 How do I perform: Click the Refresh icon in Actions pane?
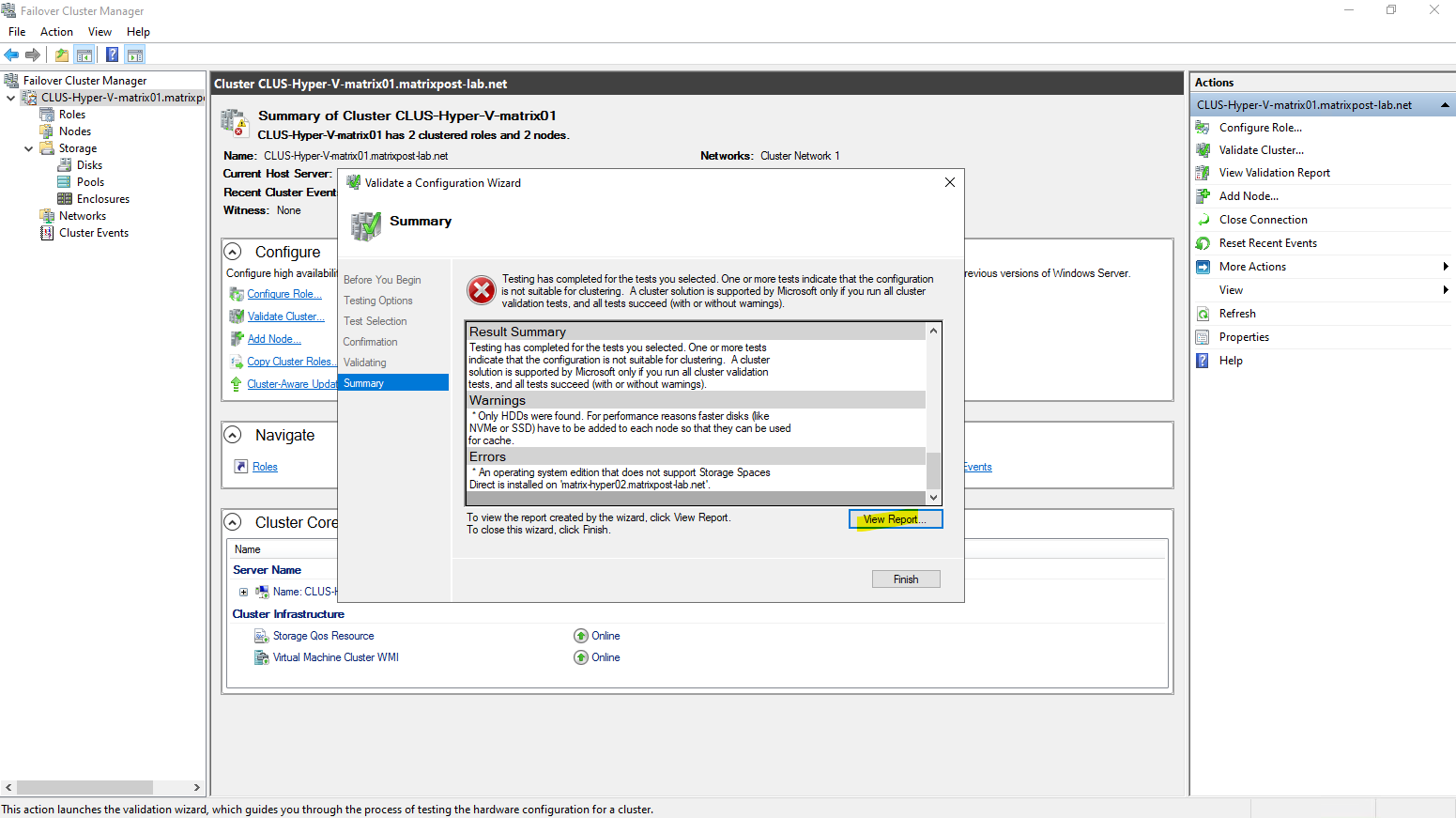1203,314
